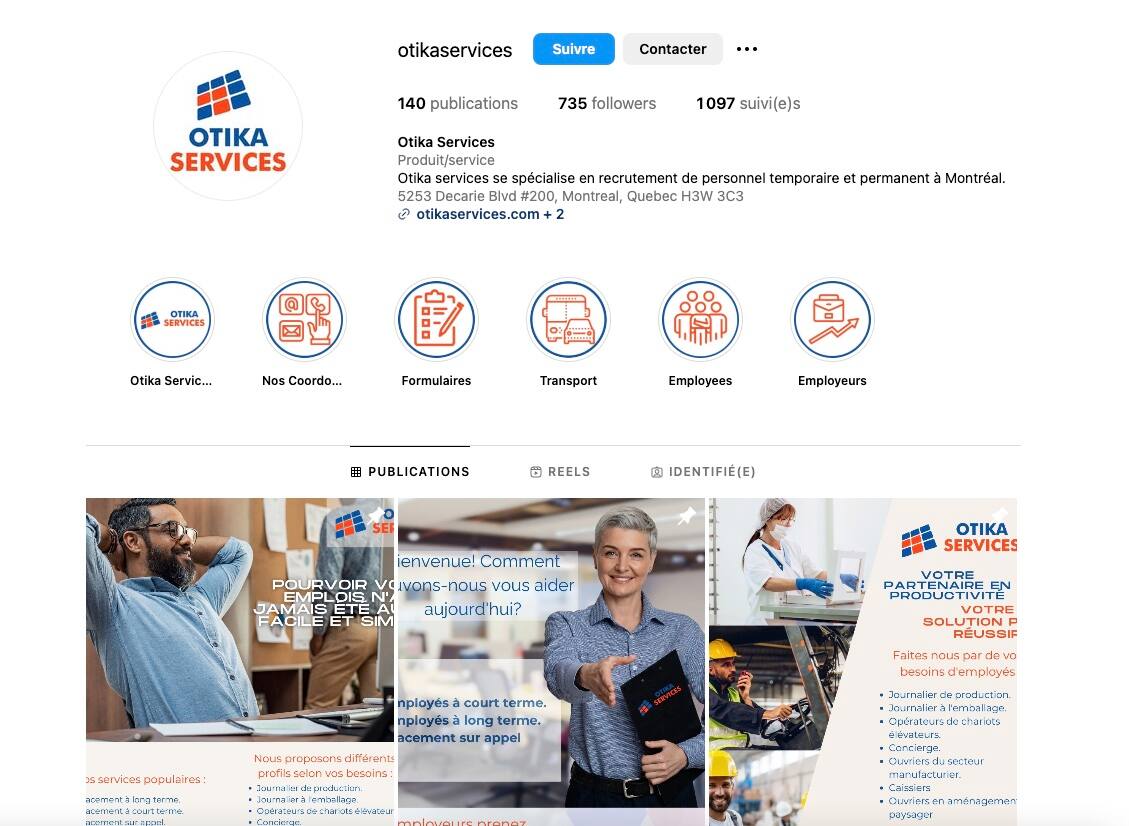This screenshot has height=826, width=1129.
Task: Select the Publications tab
Action: (410, 472)
